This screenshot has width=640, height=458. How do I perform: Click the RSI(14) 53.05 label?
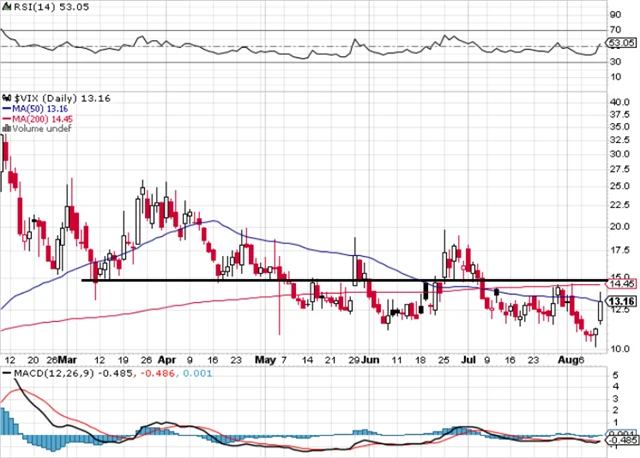pyautogui.click(x=42, y=7)
